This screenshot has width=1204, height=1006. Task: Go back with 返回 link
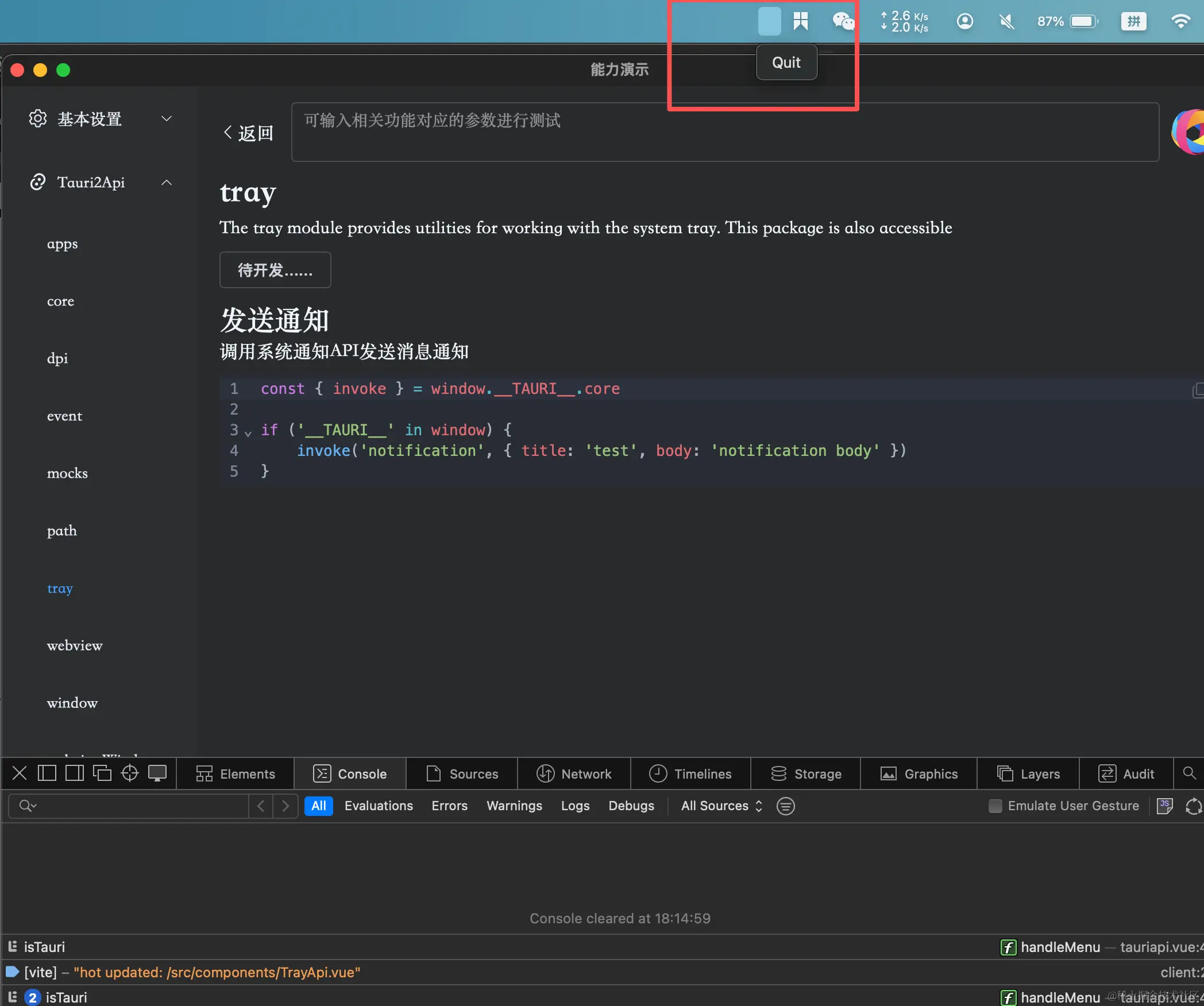(x=249, y=133)
